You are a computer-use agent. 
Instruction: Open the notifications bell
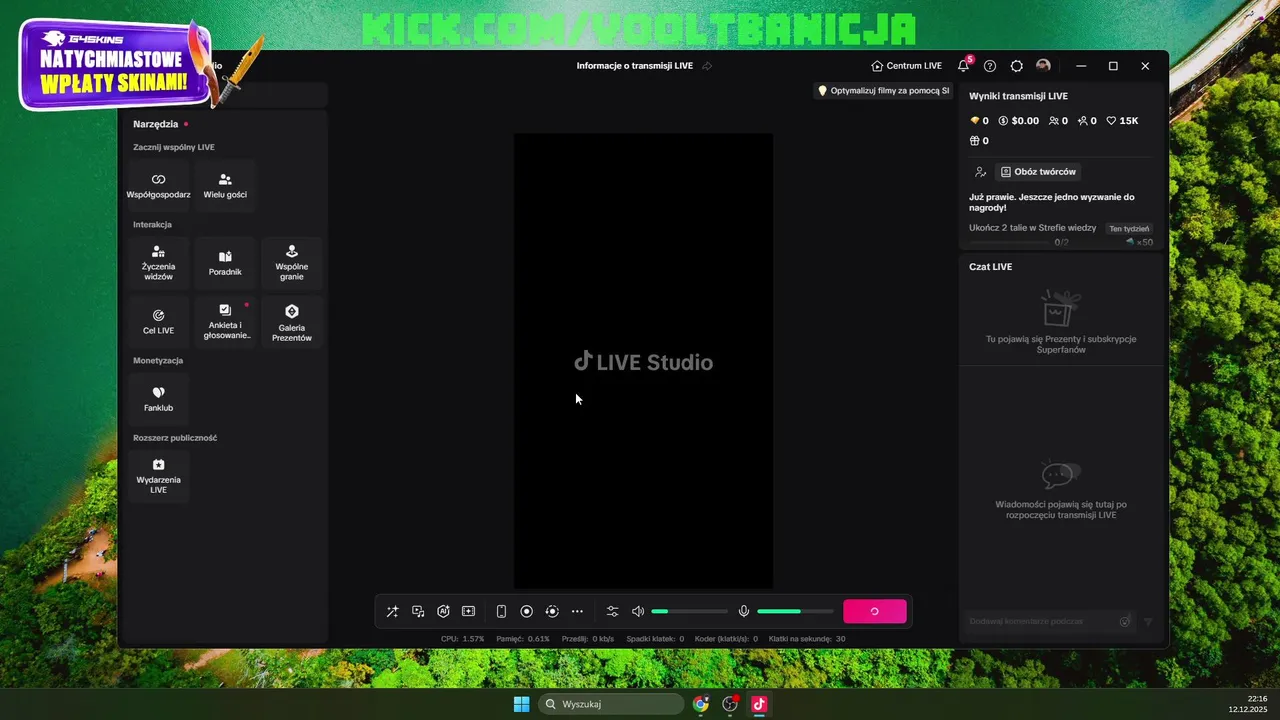[963, 65]
